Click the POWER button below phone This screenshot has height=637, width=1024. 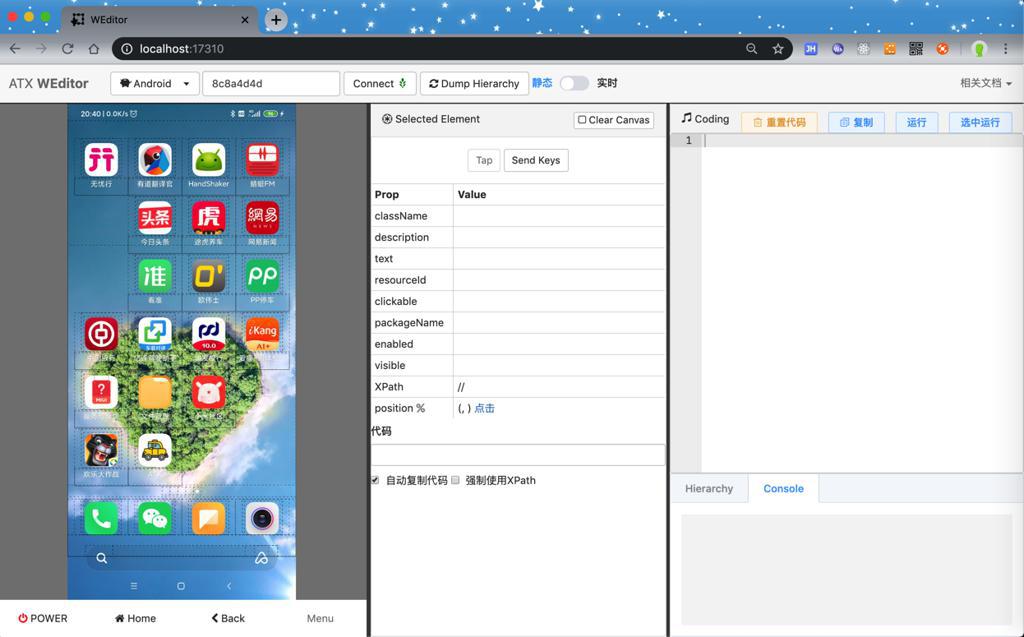(42, 618)
